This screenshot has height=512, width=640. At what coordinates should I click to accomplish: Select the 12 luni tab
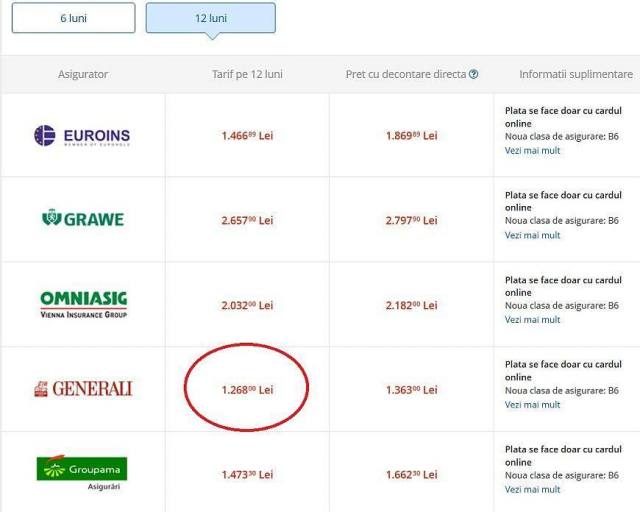[210, 18]
